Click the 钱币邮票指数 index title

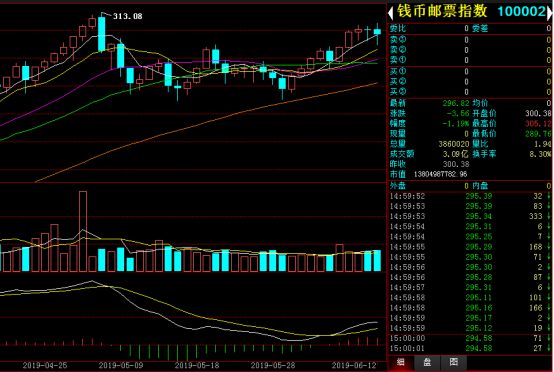coord(442,11)
